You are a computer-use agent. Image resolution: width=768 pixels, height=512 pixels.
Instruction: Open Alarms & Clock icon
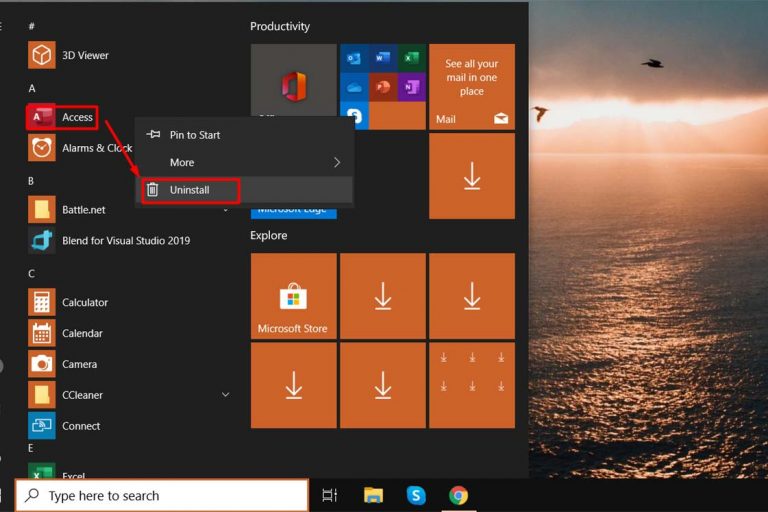[42, 147]
